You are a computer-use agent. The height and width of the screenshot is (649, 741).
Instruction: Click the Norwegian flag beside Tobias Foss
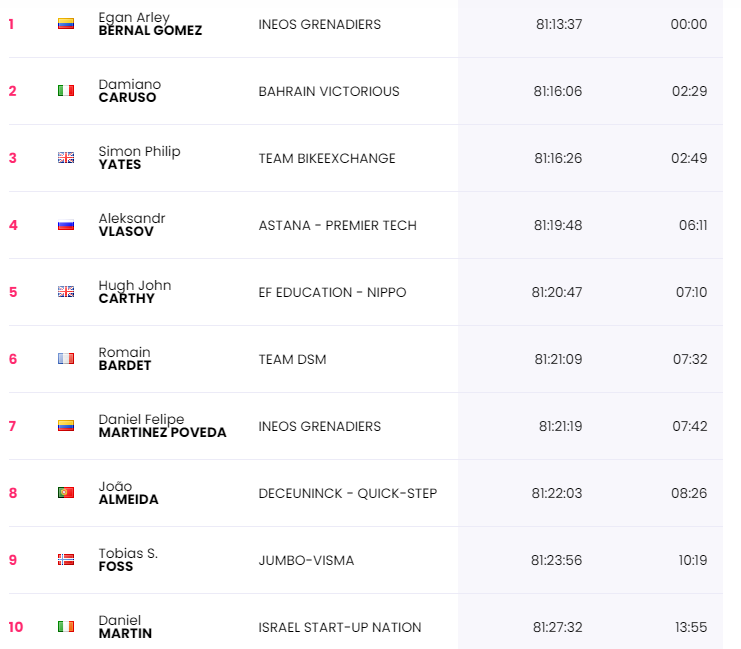(66, 560)
